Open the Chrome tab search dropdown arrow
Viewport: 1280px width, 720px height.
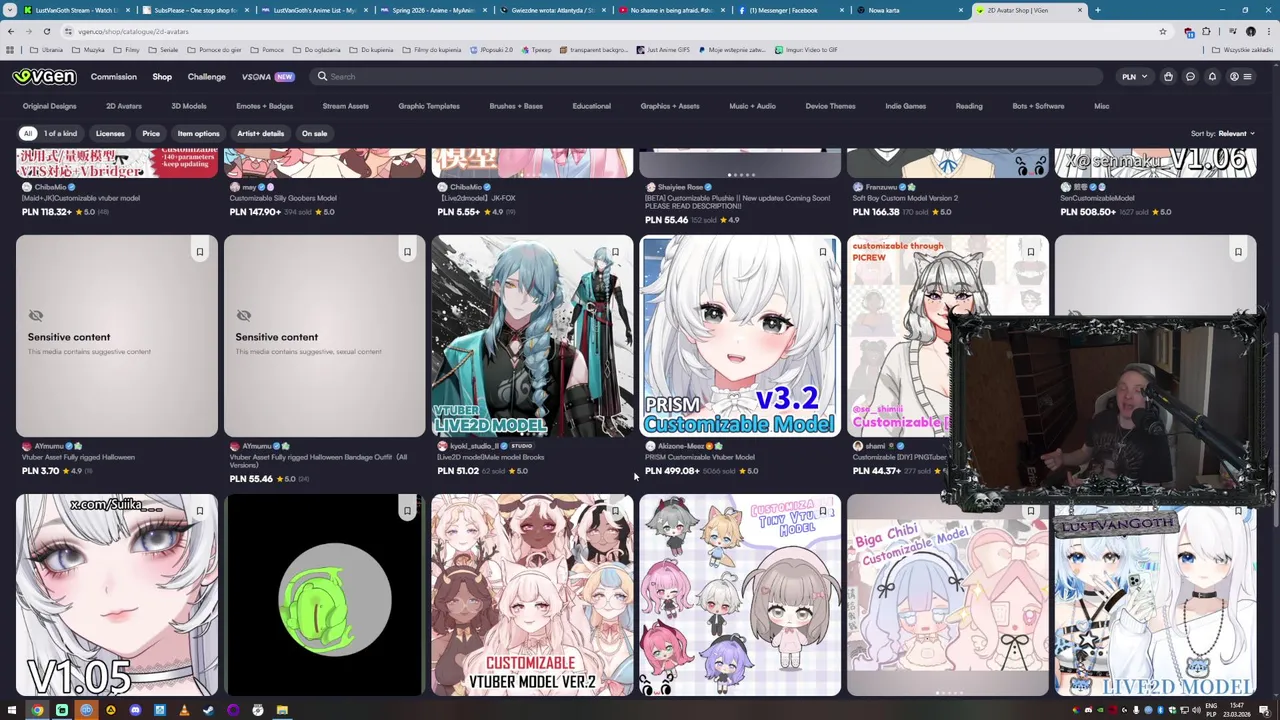pos(10,10)
